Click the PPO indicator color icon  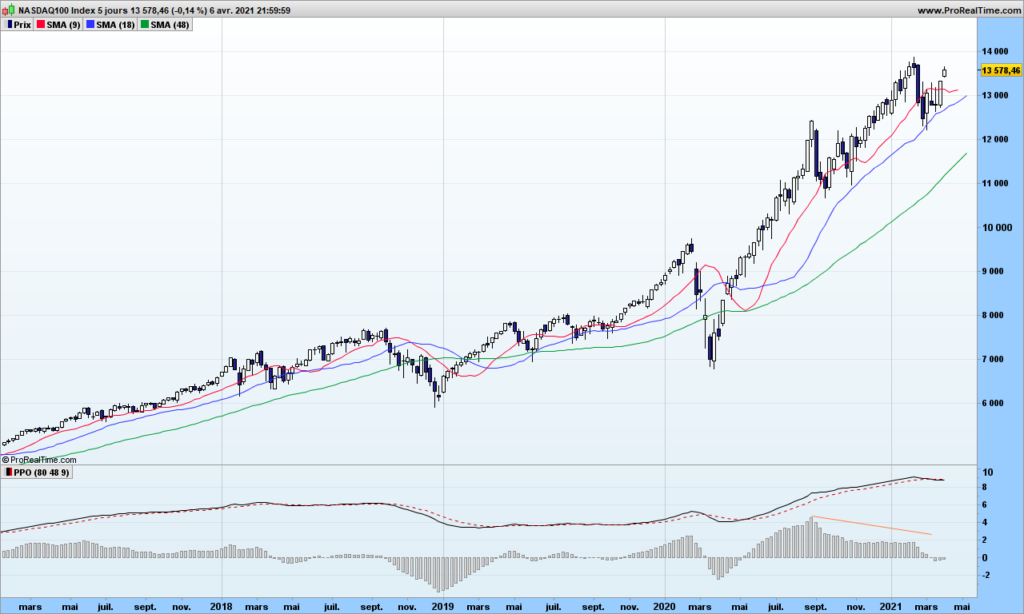pos(8,472)
